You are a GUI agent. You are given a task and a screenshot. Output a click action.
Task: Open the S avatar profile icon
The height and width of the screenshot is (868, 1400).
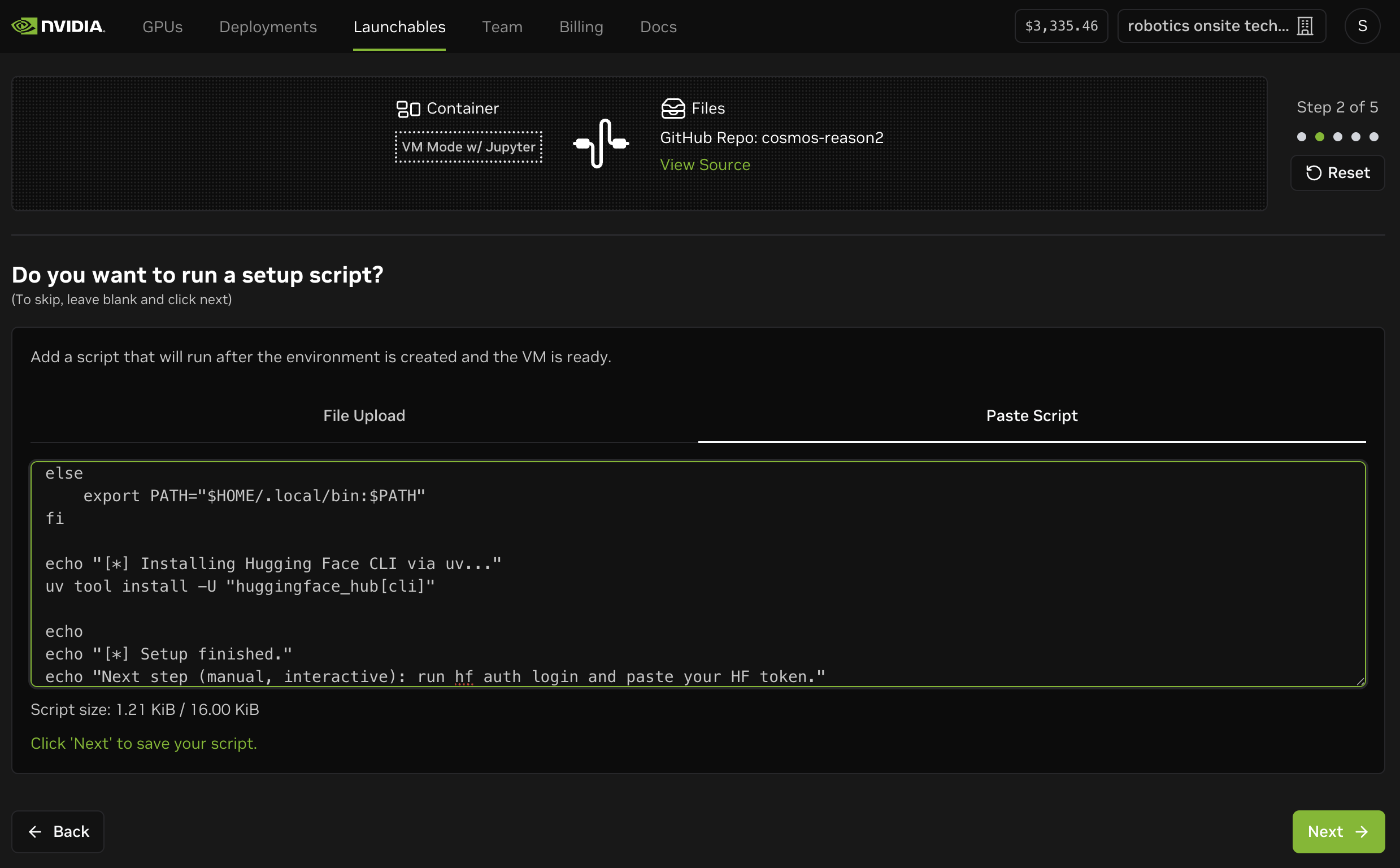(1363, 26)
